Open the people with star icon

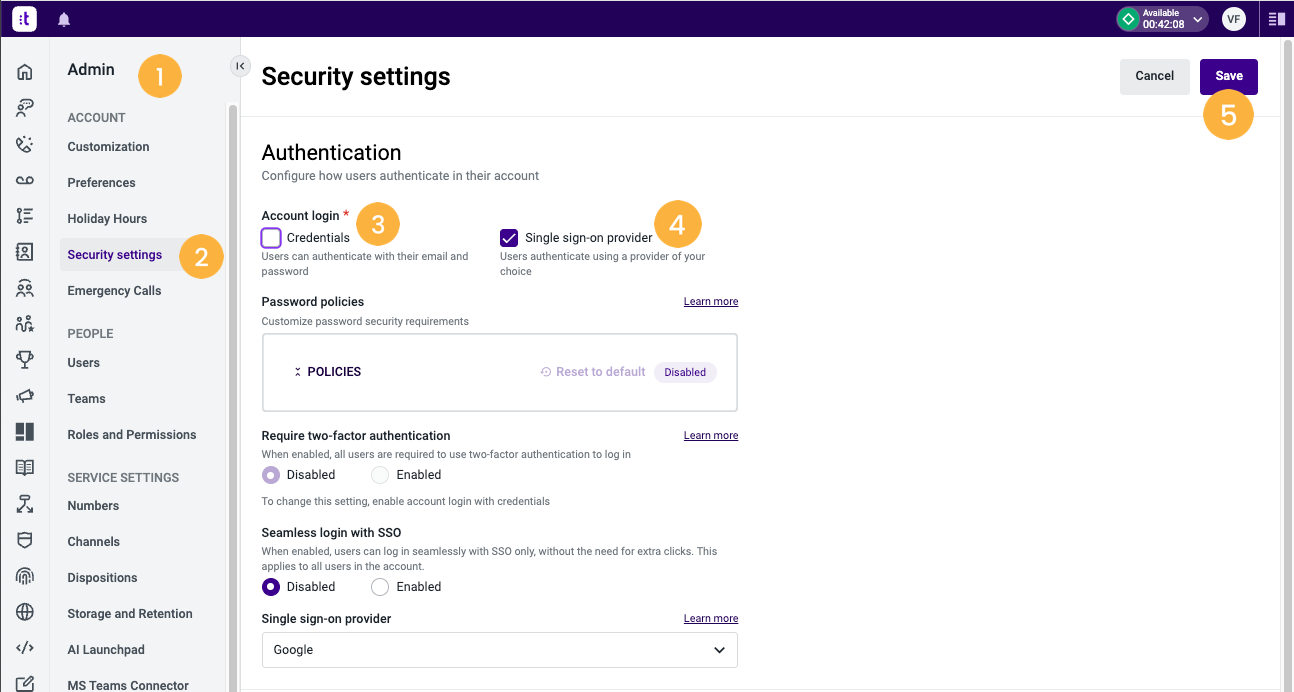pyautogui.click(x=25, y=324)
